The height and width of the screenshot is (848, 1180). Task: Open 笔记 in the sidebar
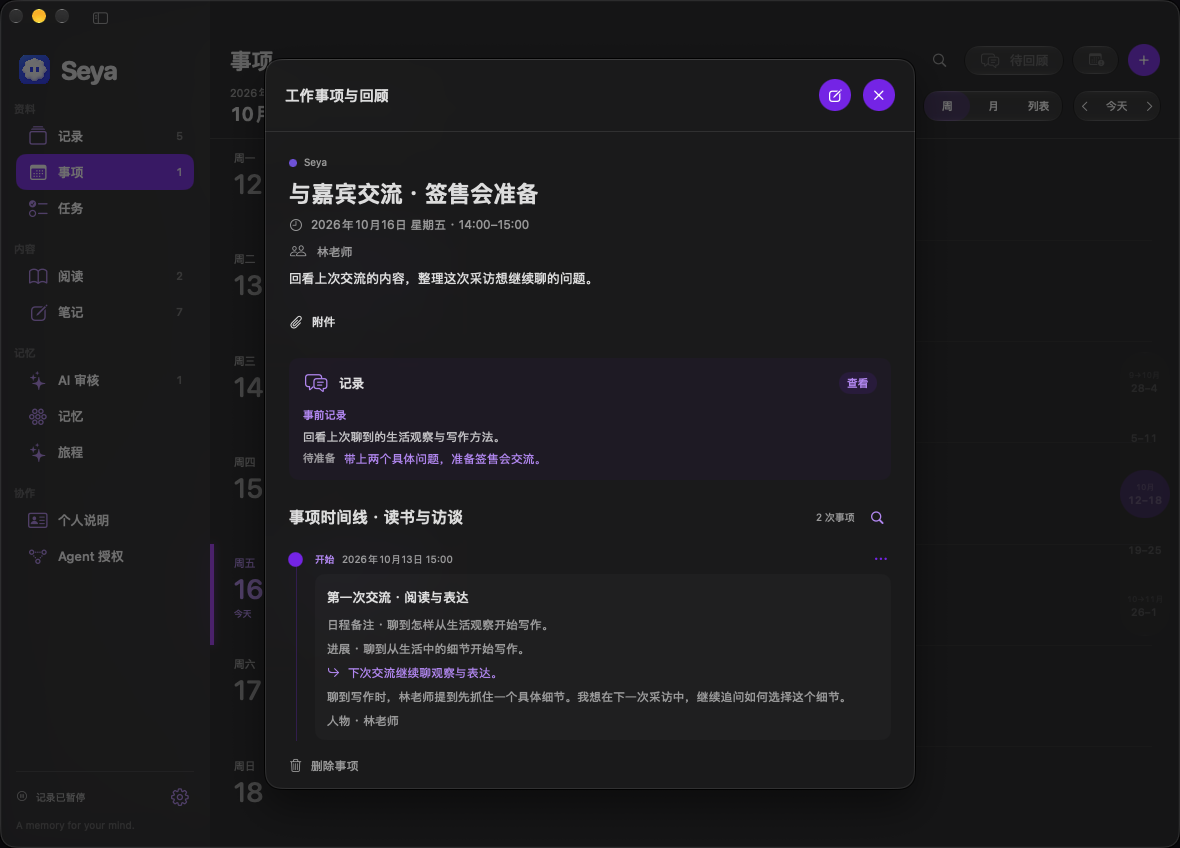click(105, 312)
